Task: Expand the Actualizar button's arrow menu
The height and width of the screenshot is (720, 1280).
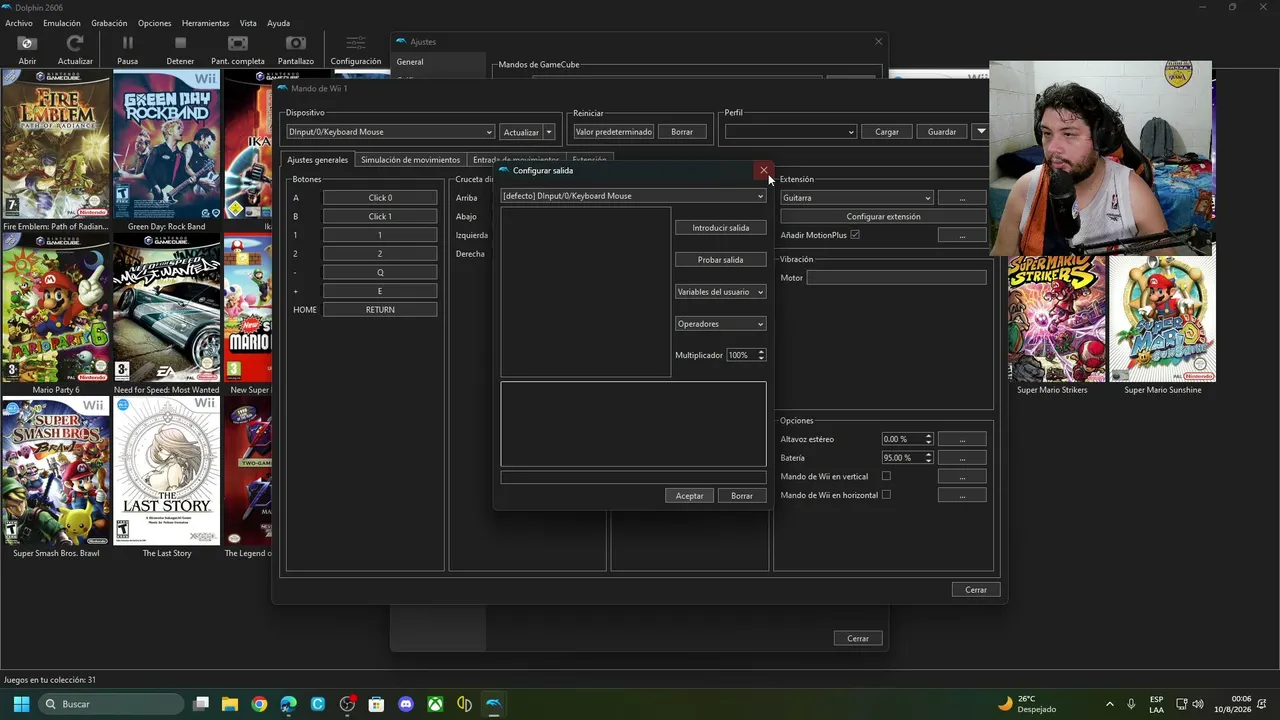Action: pyautogui.click(x=549, y=132)
